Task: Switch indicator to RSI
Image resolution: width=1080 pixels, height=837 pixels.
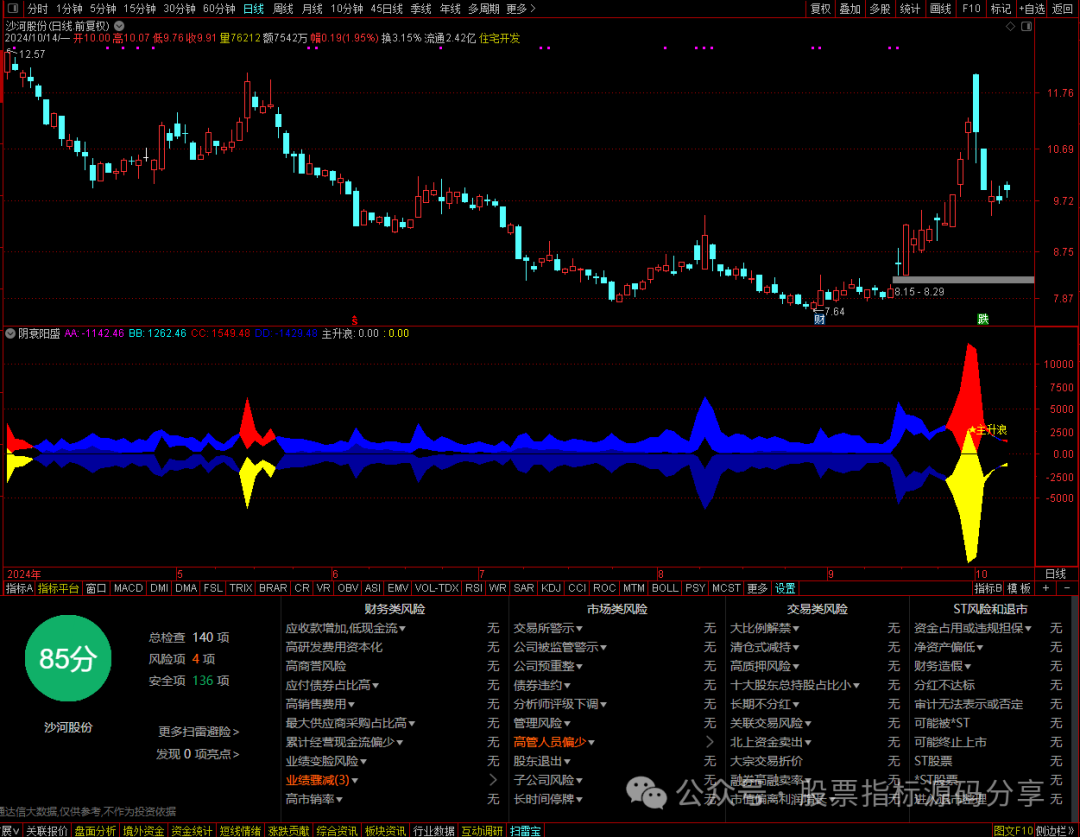Action: pyautogui.click(x=473, y=588)
